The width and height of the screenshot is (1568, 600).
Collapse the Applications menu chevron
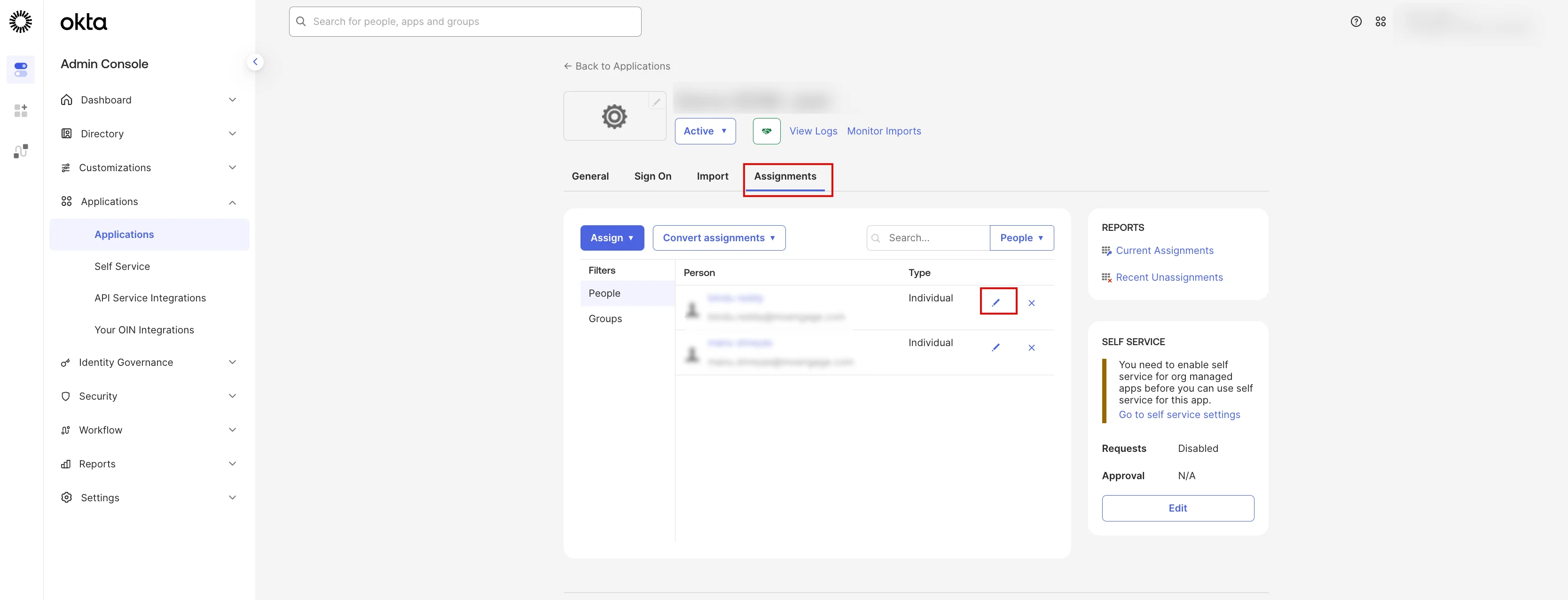(232, 202)
